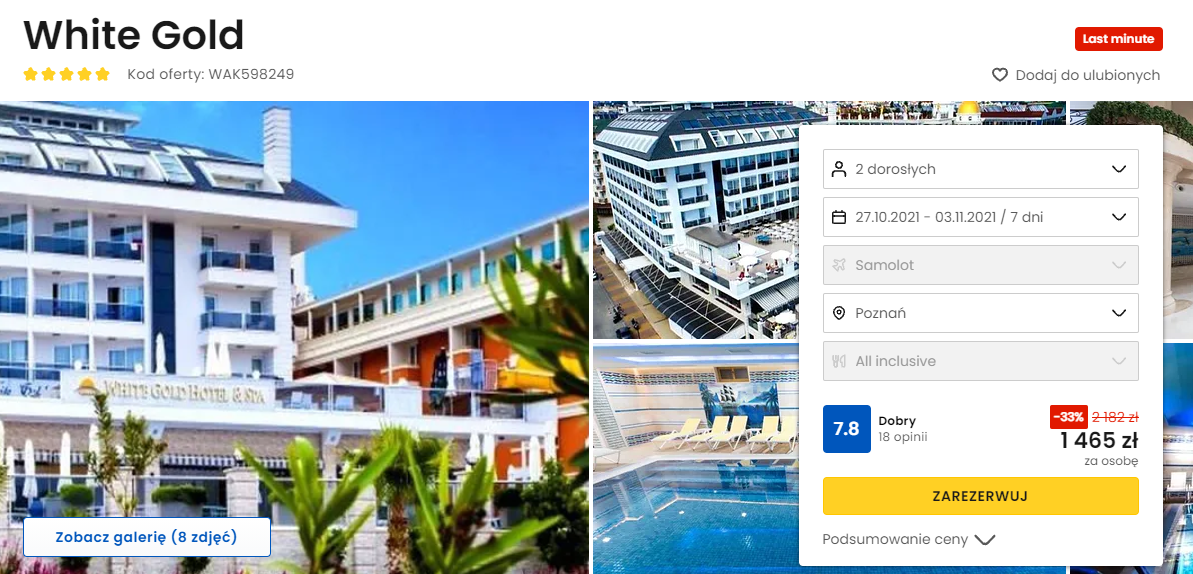Click the five-star hotel rating

pos(66,75)
